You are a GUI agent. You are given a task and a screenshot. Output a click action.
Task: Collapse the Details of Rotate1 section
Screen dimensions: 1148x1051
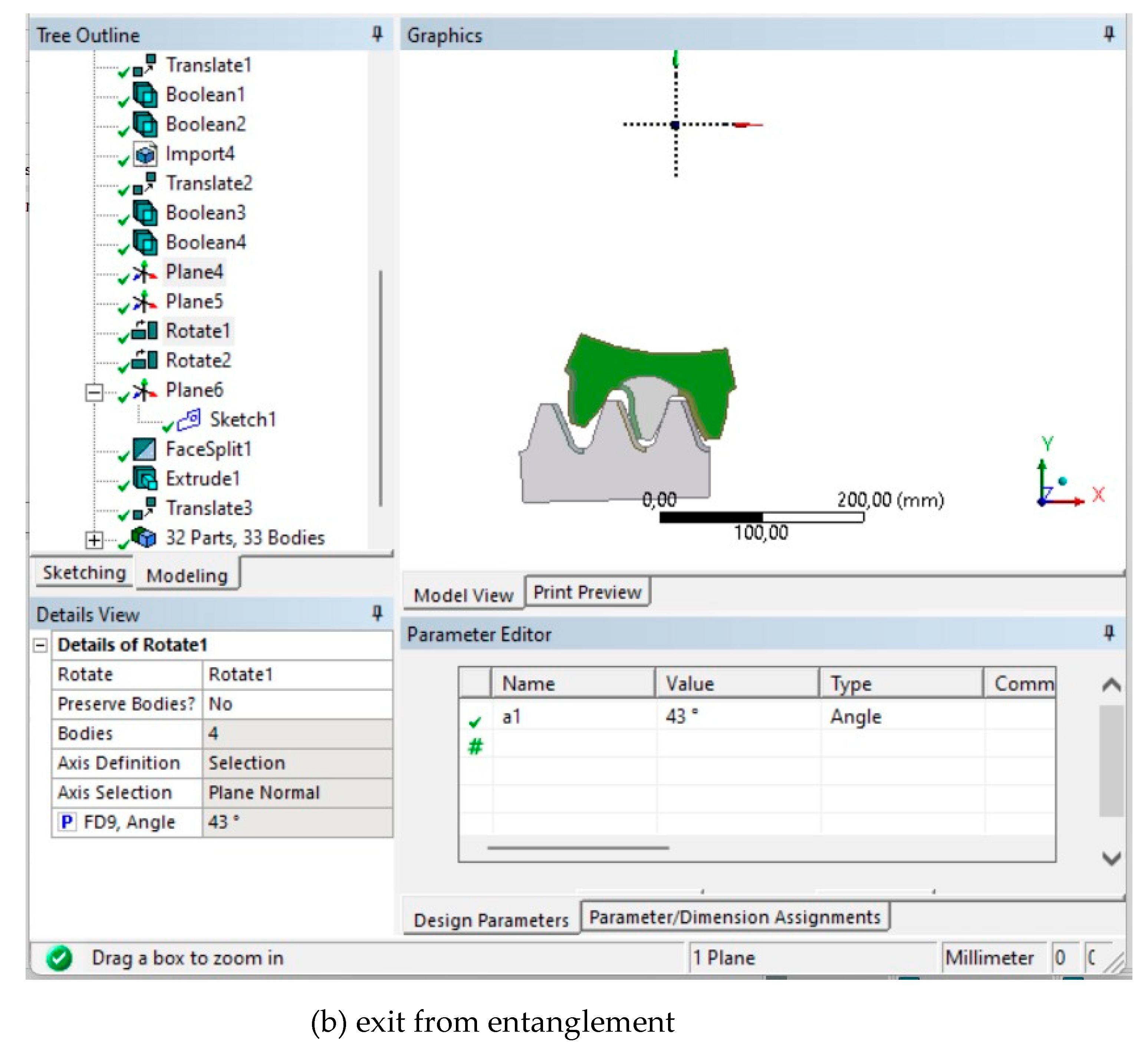click(x=40, y=646)
